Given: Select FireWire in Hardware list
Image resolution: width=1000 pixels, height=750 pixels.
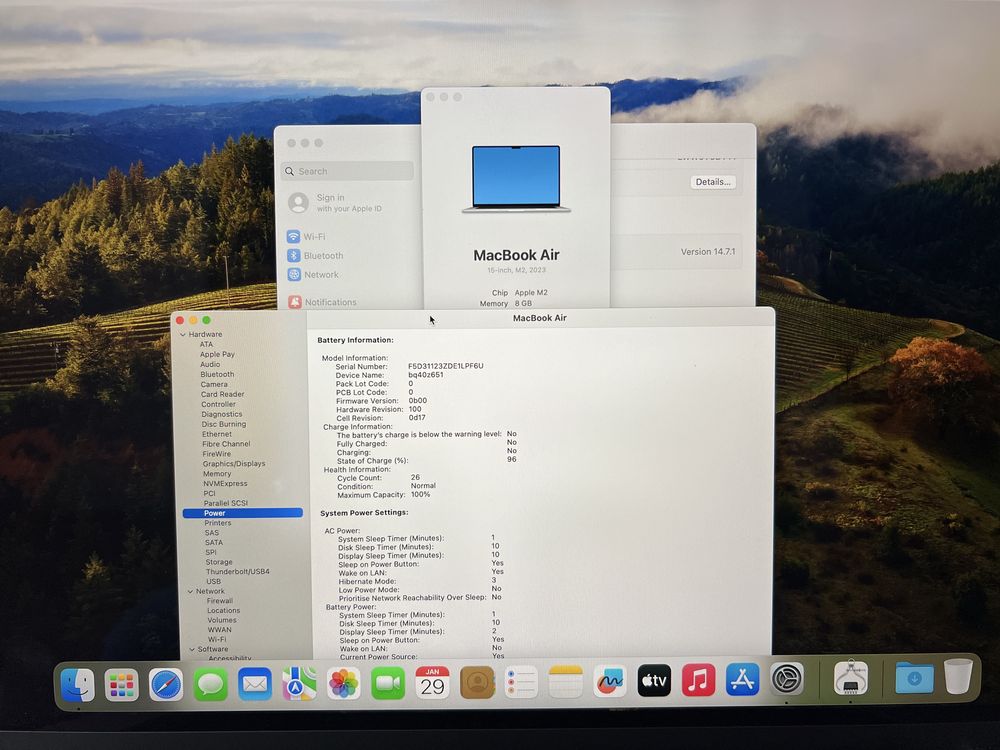Looking at the screenshot, I should 217,454.
